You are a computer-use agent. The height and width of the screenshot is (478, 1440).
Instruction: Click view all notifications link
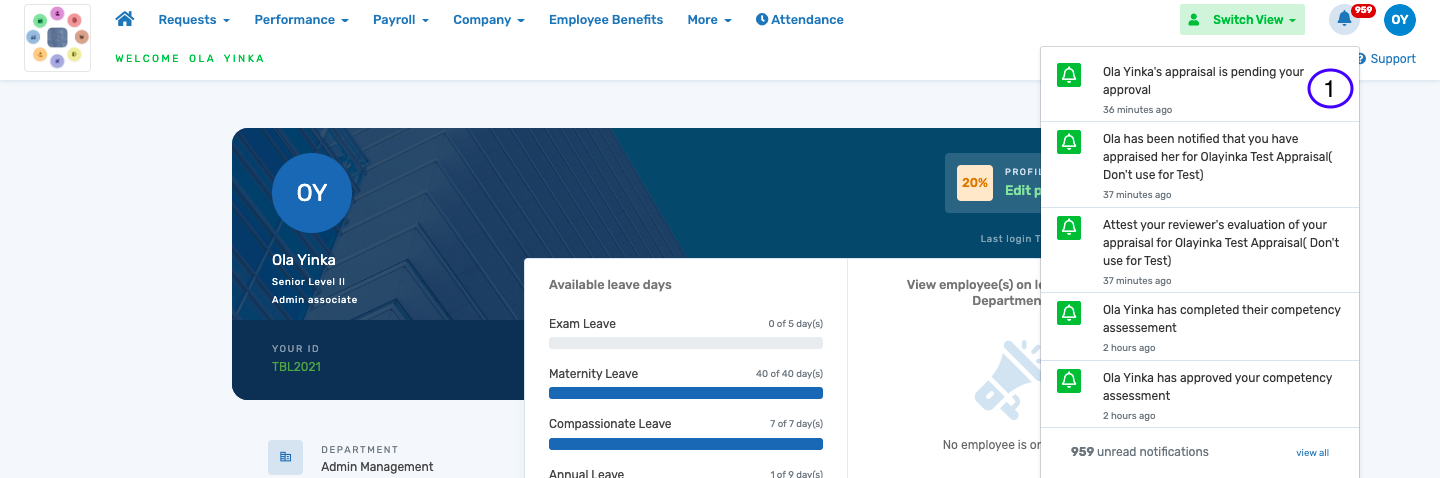click(x=1312, y=453)
